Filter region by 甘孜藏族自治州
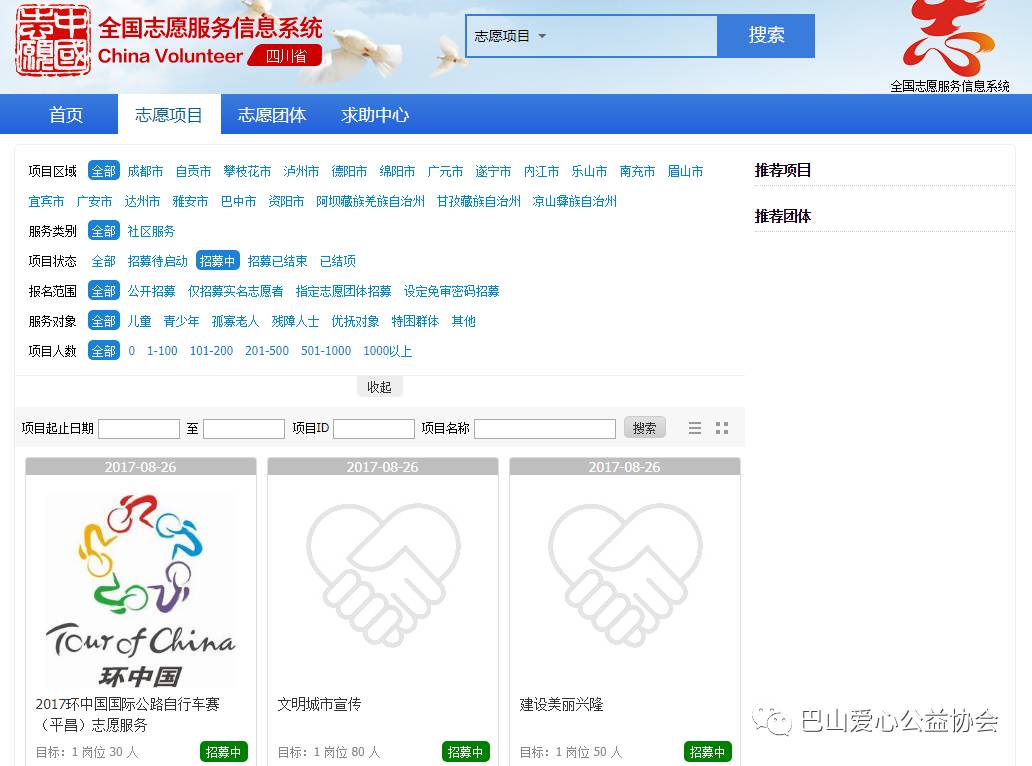 479,201
